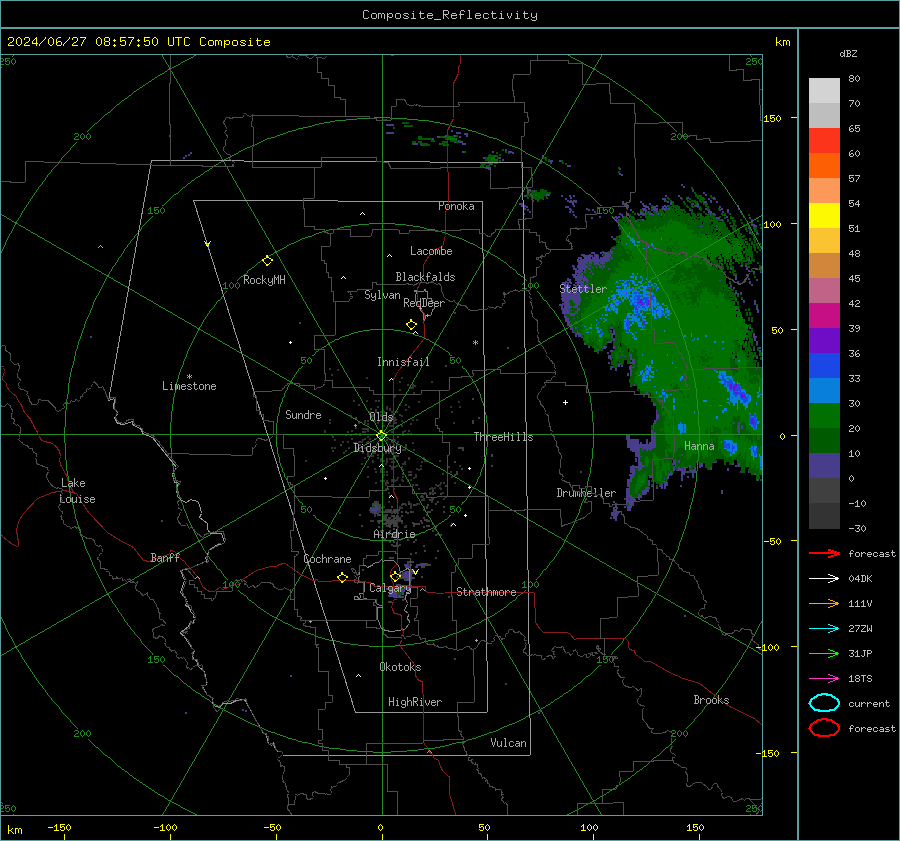Click the Okotoks city label
The image size is (900, 841).
click(x=400, y=667)
